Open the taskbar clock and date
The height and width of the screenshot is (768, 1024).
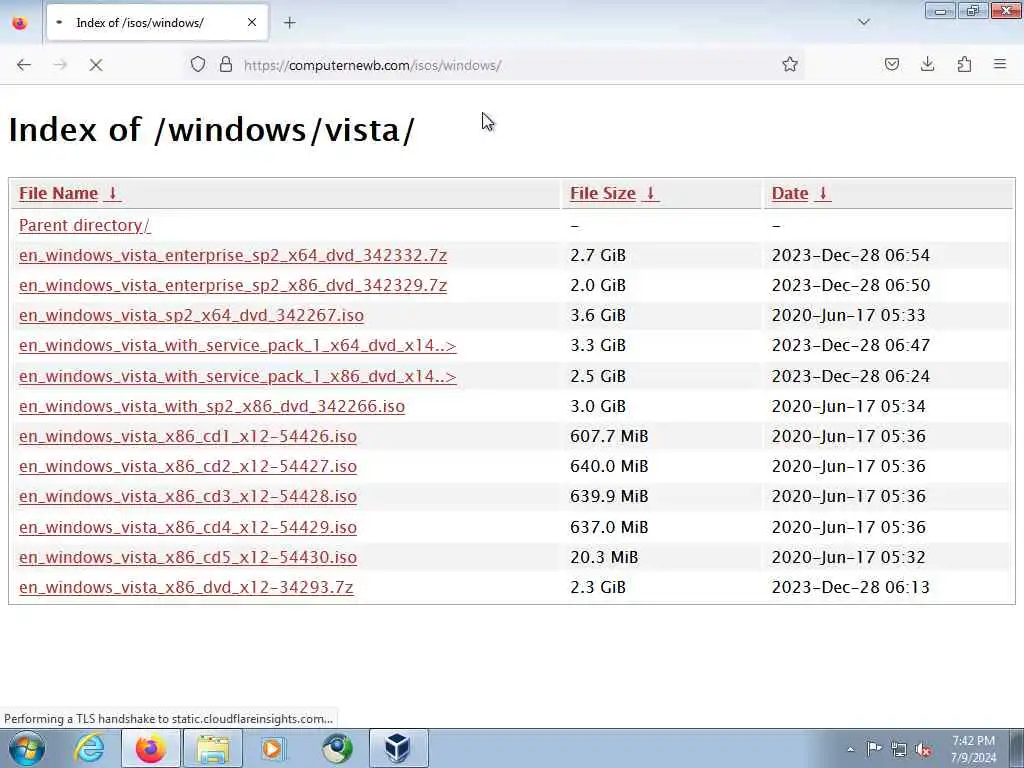tap(973, 749)
